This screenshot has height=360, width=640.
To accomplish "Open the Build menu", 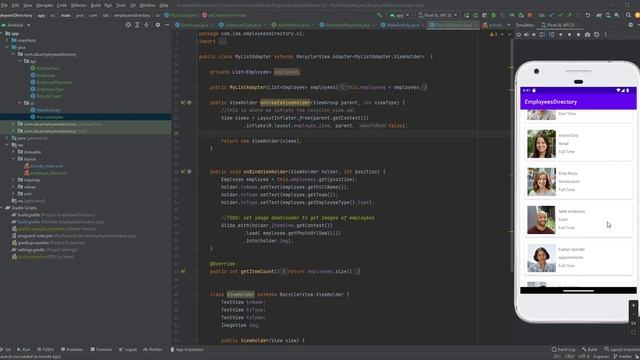I will 96,5.
